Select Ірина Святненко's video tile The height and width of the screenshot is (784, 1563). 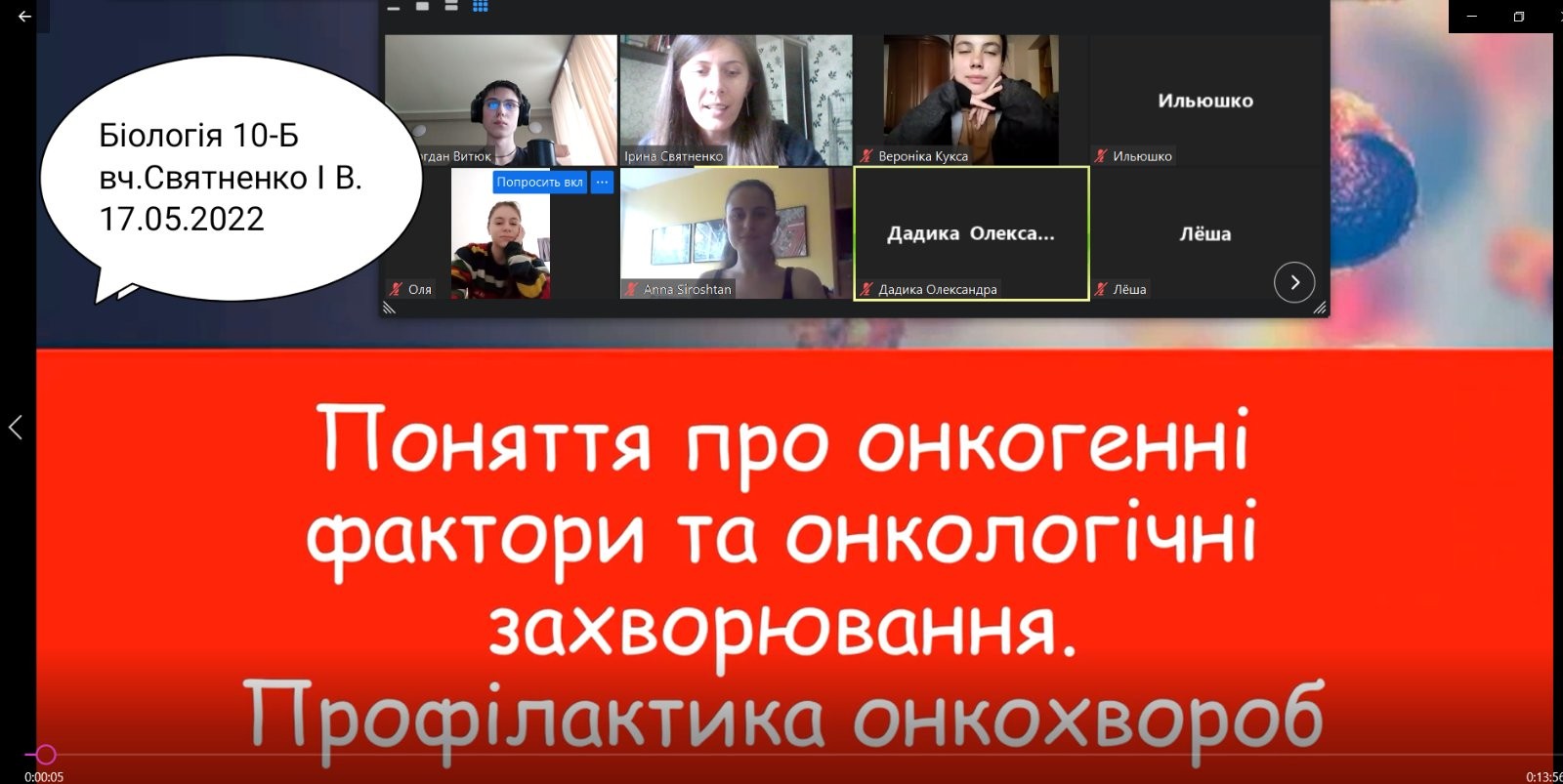736,100
